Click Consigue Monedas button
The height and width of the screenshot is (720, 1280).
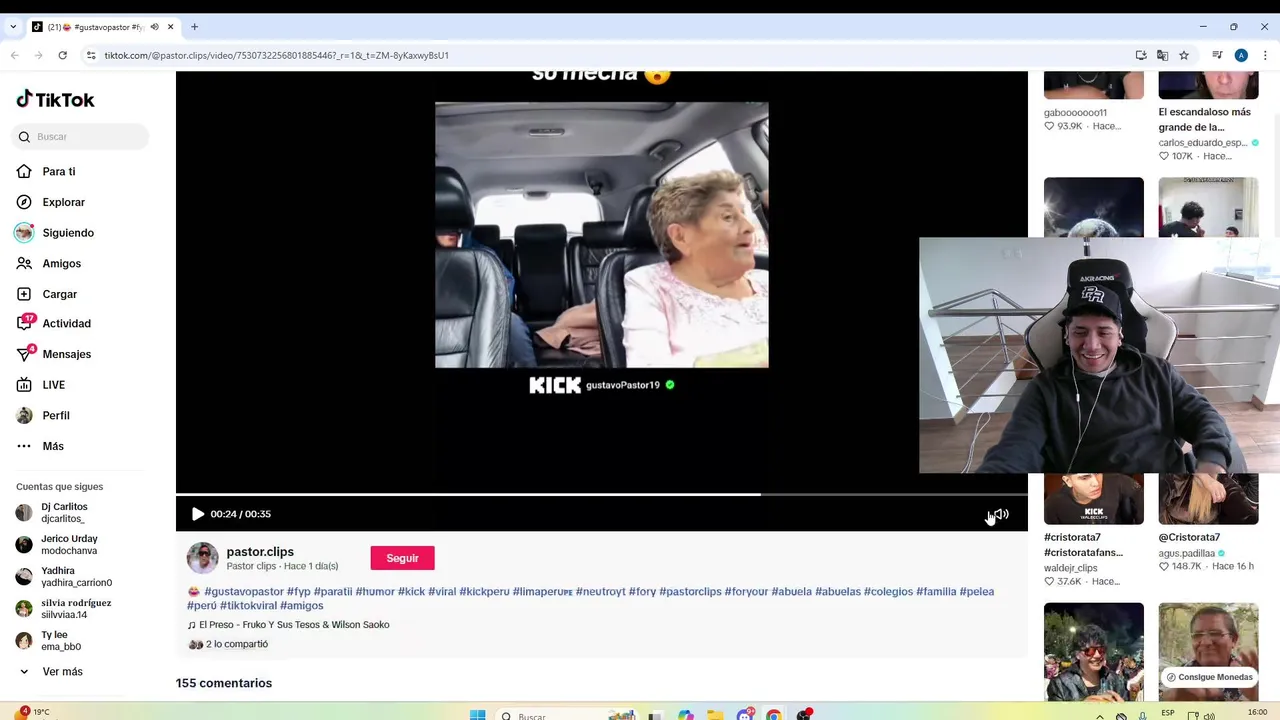pos(1209,677)
